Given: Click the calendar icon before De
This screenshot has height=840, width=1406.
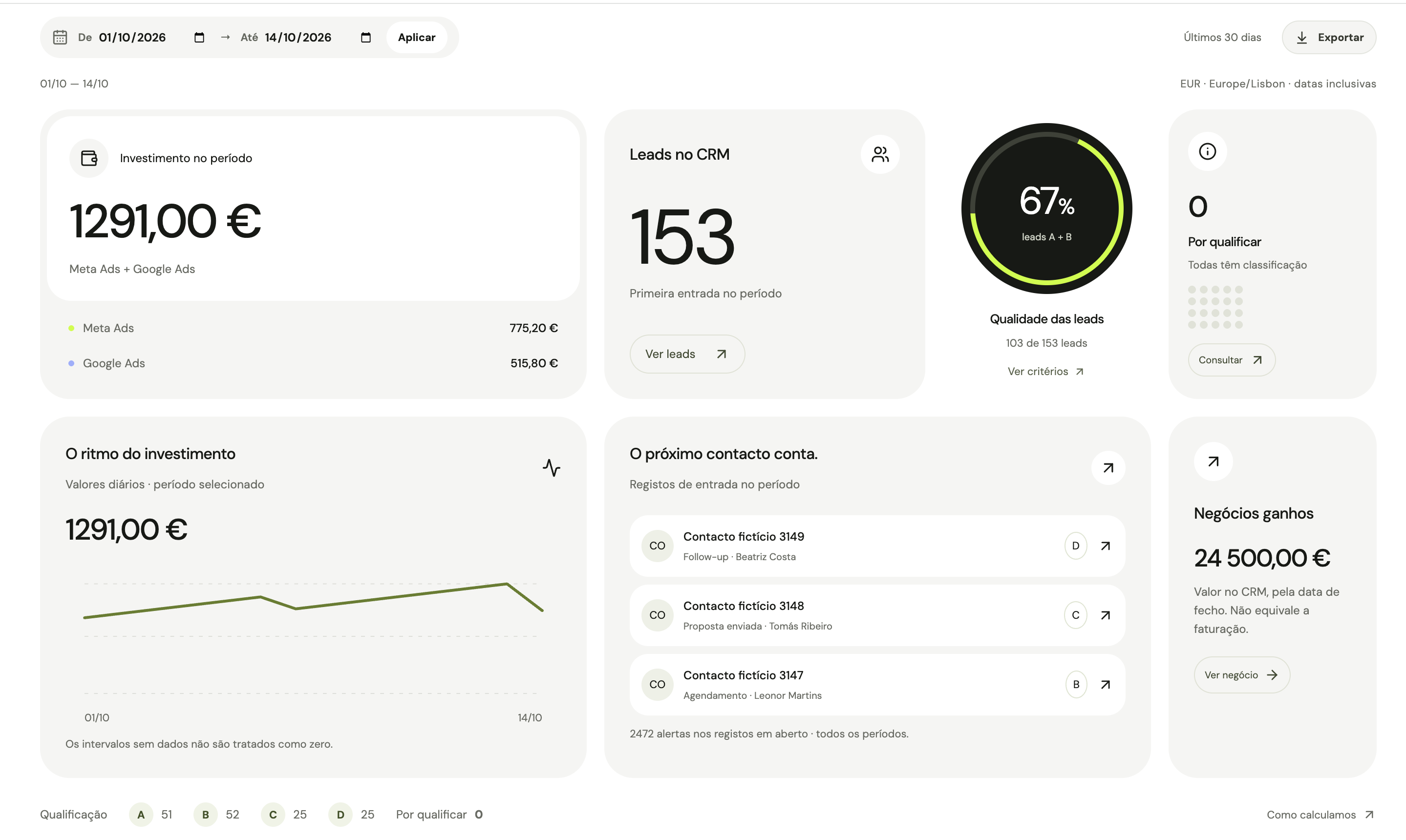Looking at the screenshot, I should click(x=60, y=37).
